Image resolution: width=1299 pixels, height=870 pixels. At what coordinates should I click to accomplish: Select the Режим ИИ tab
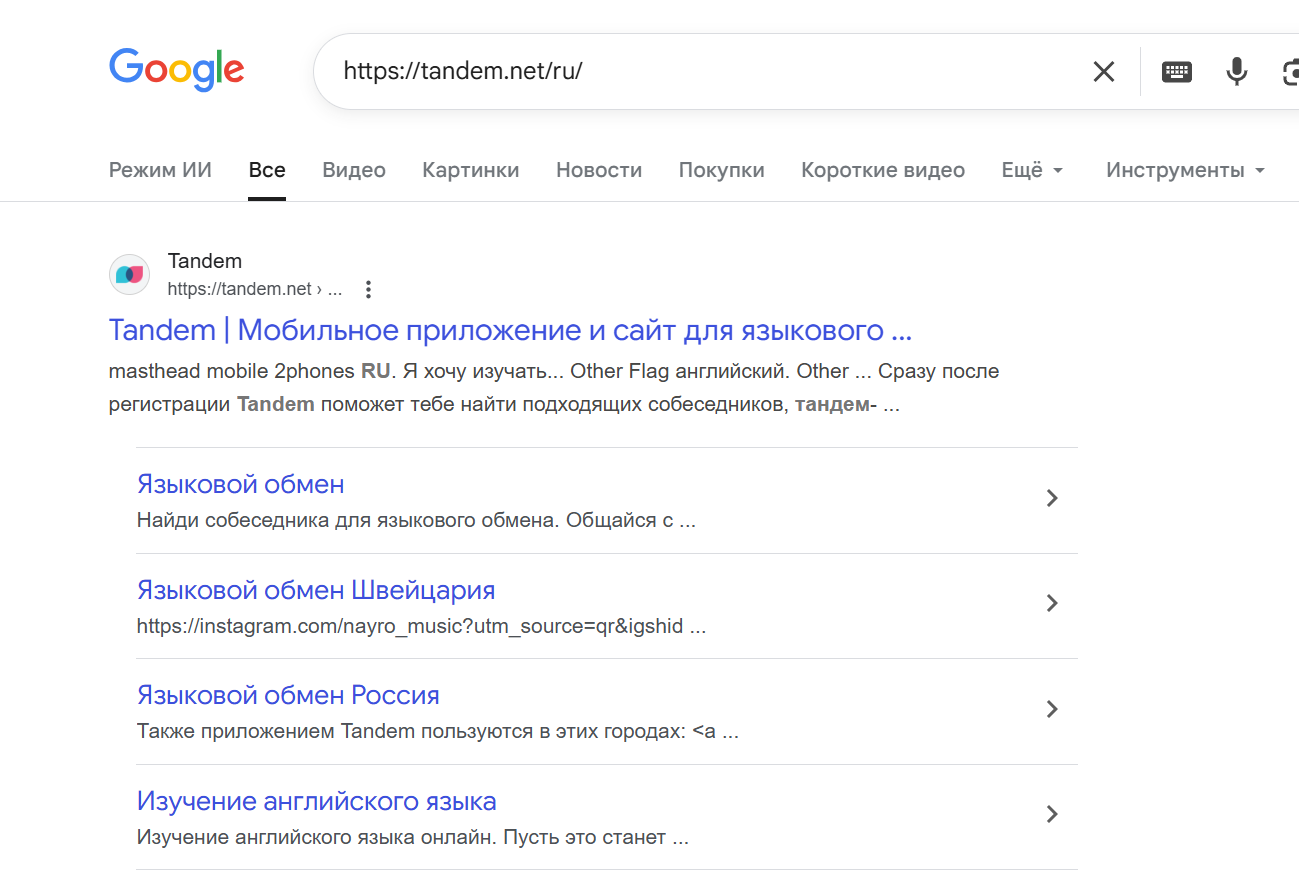tap(160, 170)
